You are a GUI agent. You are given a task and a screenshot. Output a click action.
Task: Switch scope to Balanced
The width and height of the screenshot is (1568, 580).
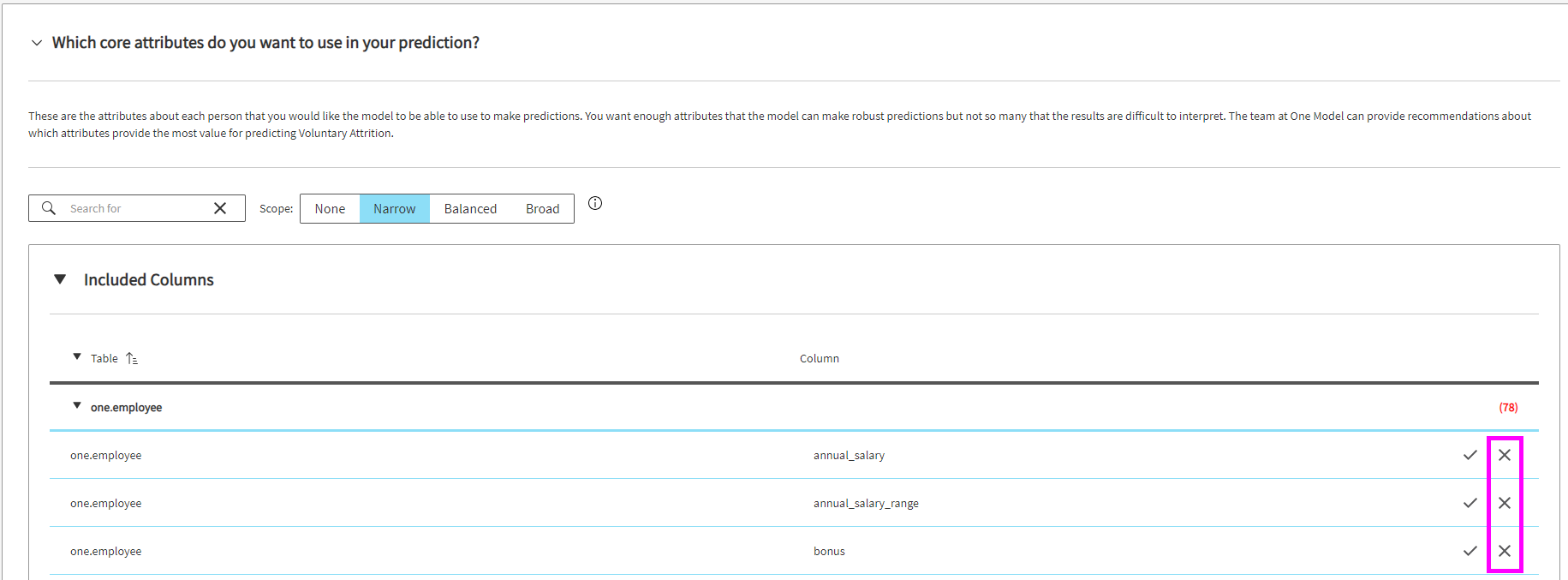coord(470,209)
